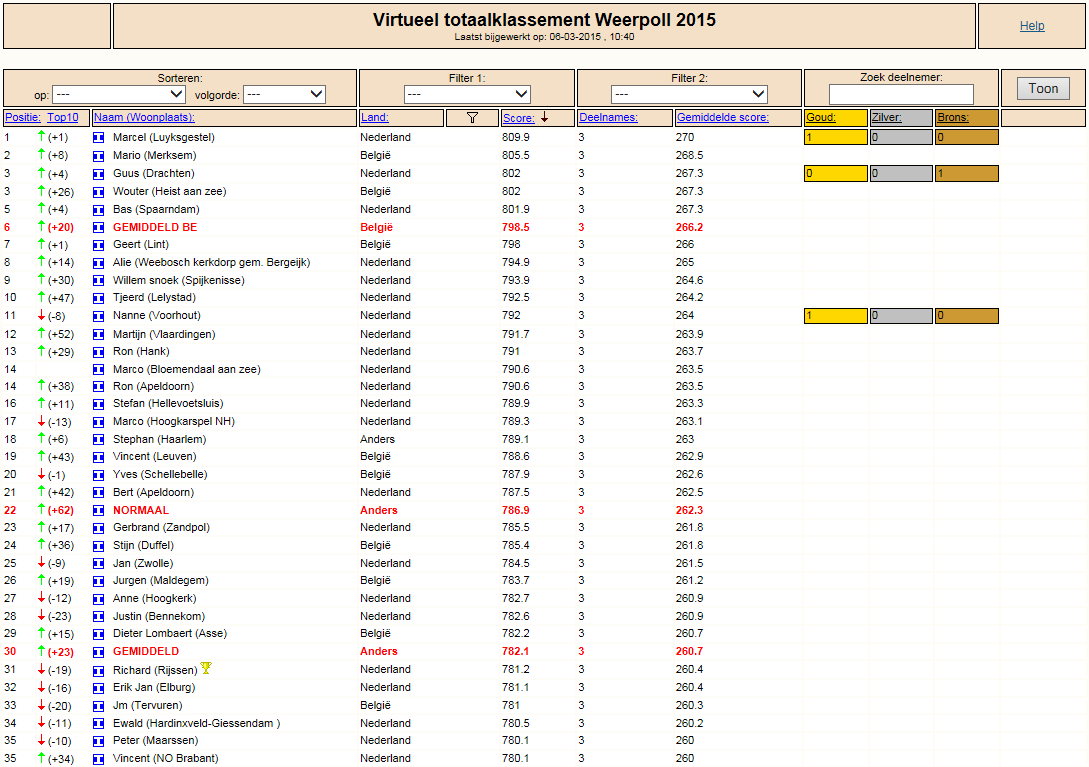Click the yellow Goud header cell

[836, 117]
